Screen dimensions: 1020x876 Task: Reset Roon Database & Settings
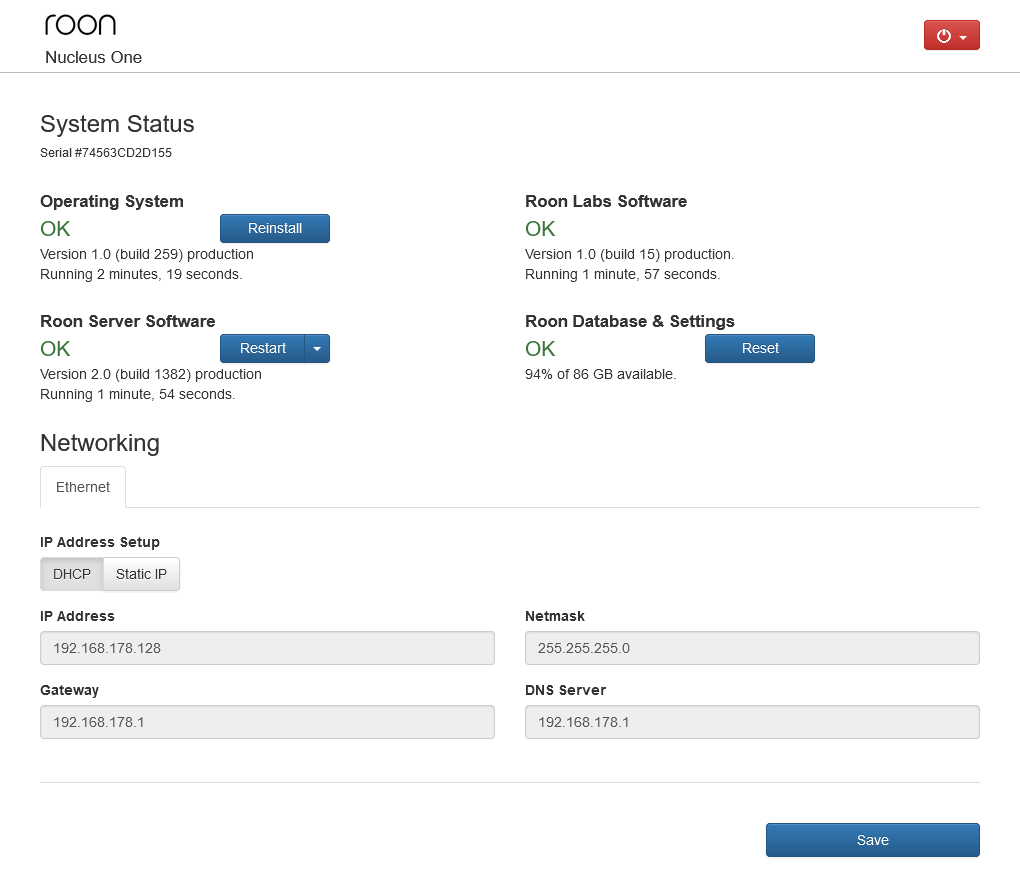(760, 349)
